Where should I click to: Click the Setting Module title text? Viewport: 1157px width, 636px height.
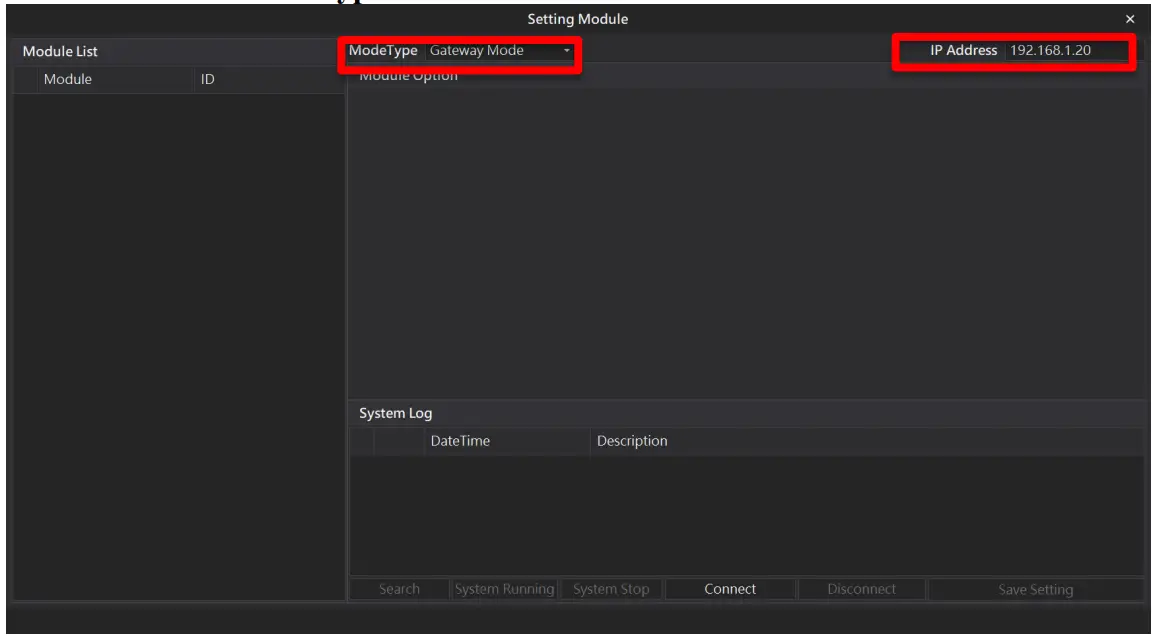[578, 19]
